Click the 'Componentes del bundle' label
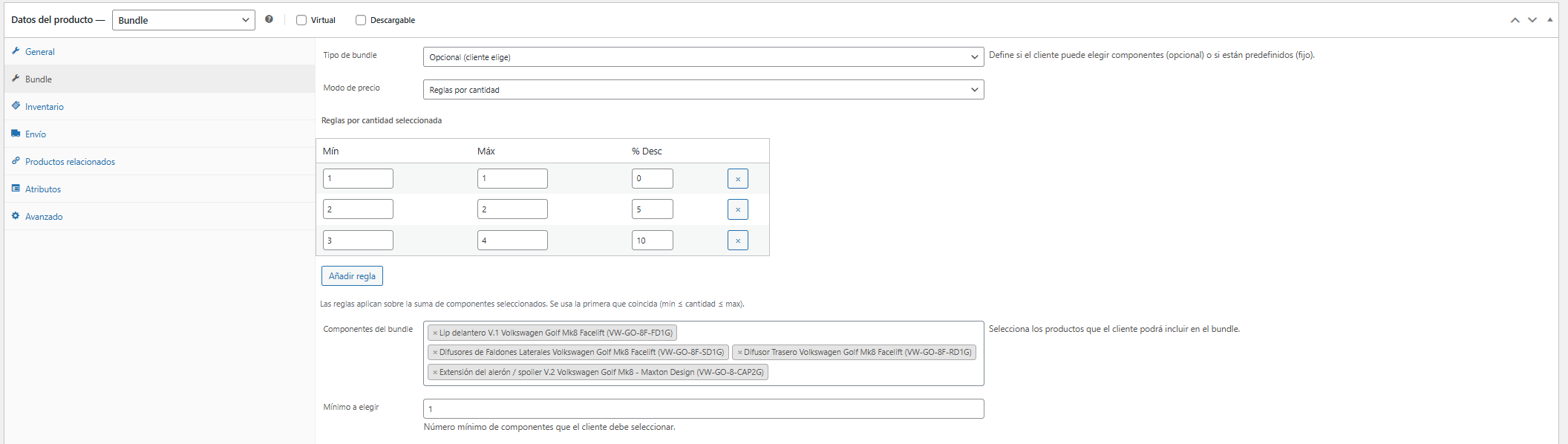1568x444 pixels. [367, 329]
